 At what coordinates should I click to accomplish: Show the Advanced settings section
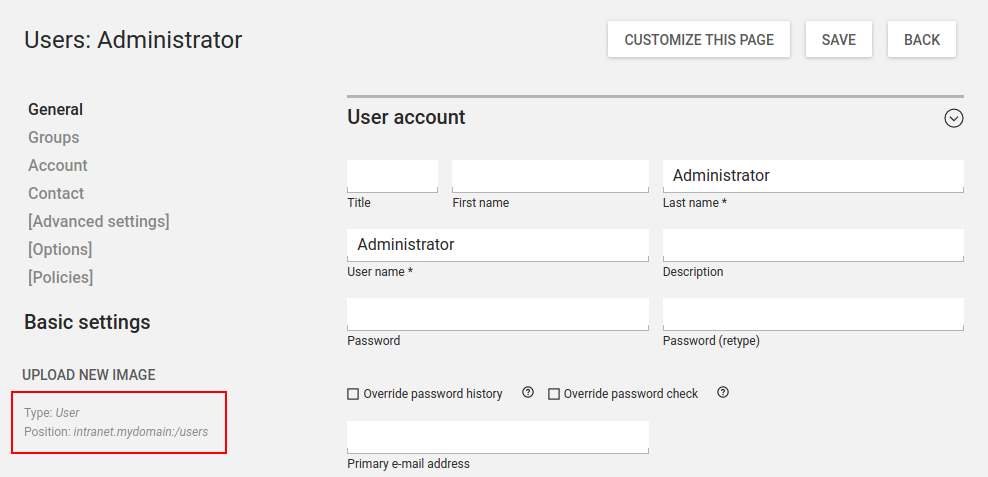click(98, 221)
